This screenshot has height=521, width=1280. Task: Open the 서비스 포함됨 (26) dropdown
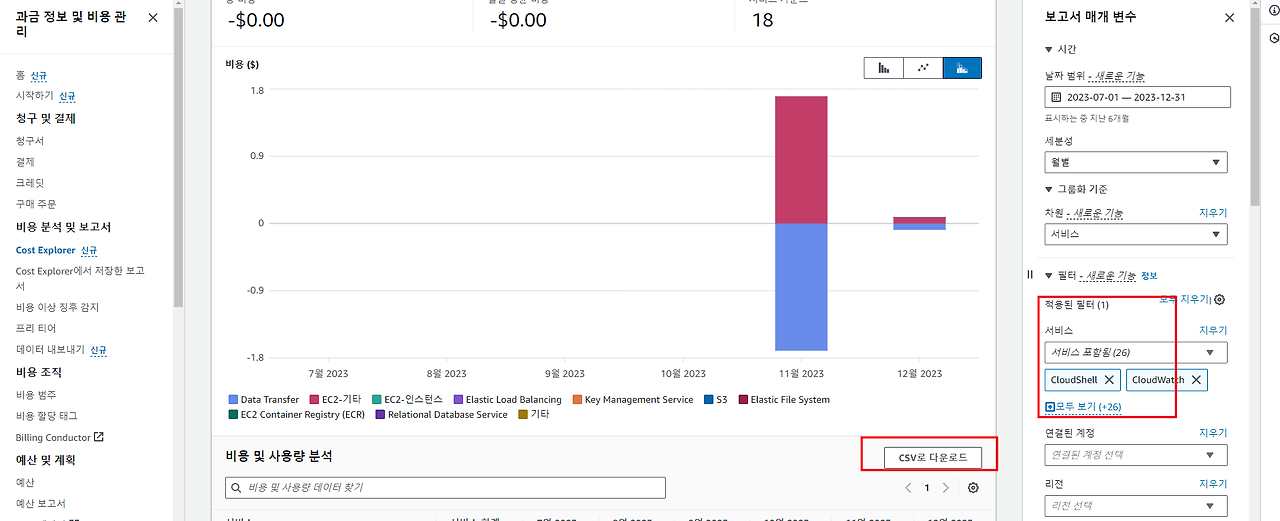pos(1136,352)
